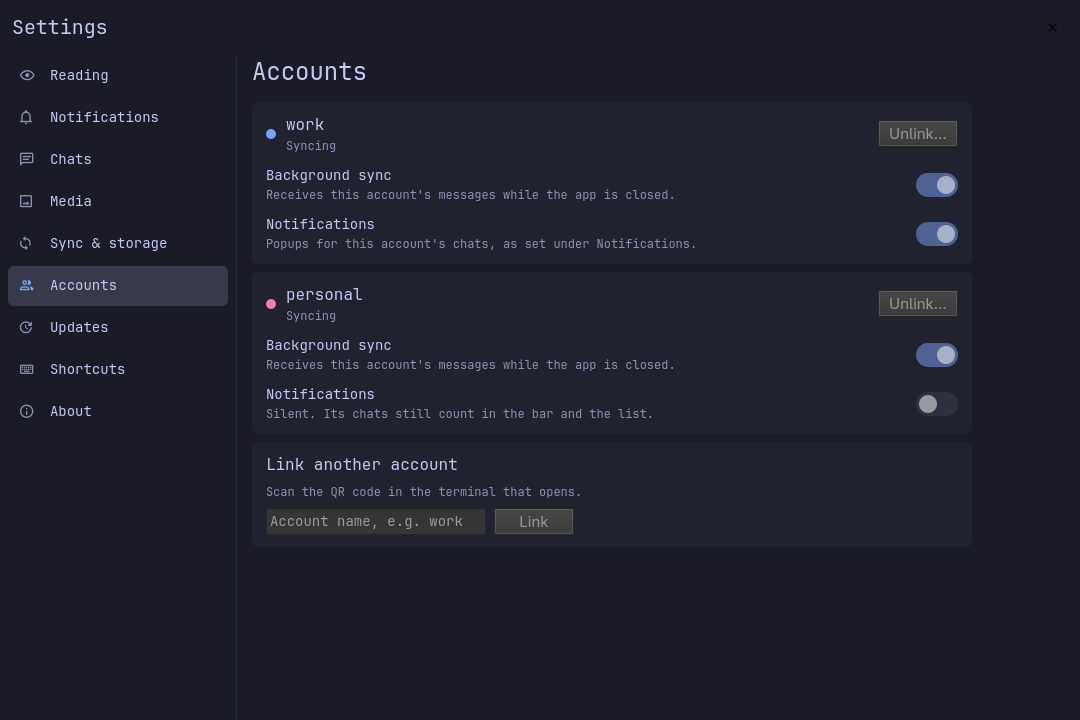Click the refresh icon beside Updates
Image resolution: width=1080 pixels, height=720 pixels.
point(26,327)
